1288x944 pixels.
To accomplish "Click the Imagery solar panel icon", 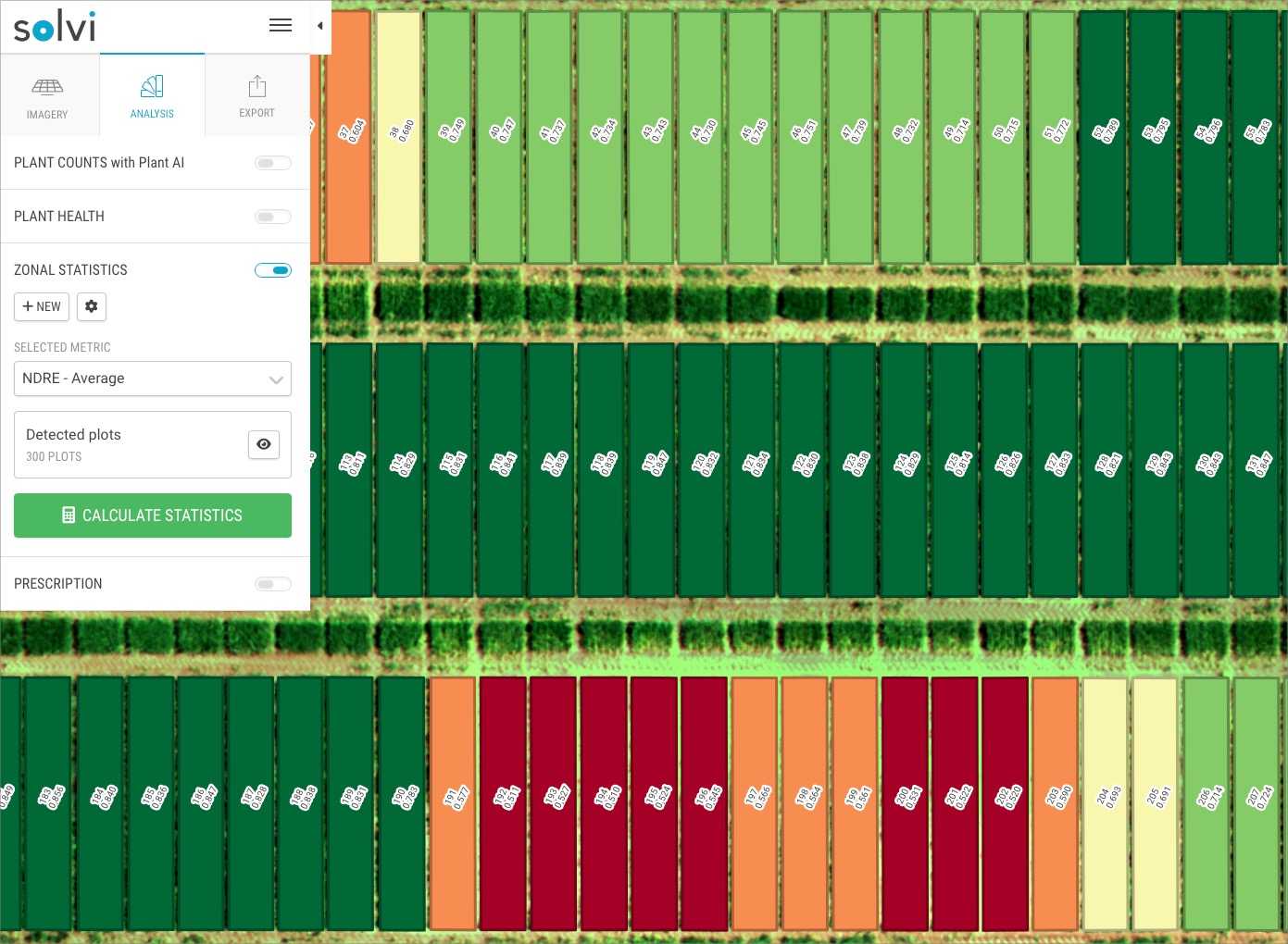I will coord(47,87).
